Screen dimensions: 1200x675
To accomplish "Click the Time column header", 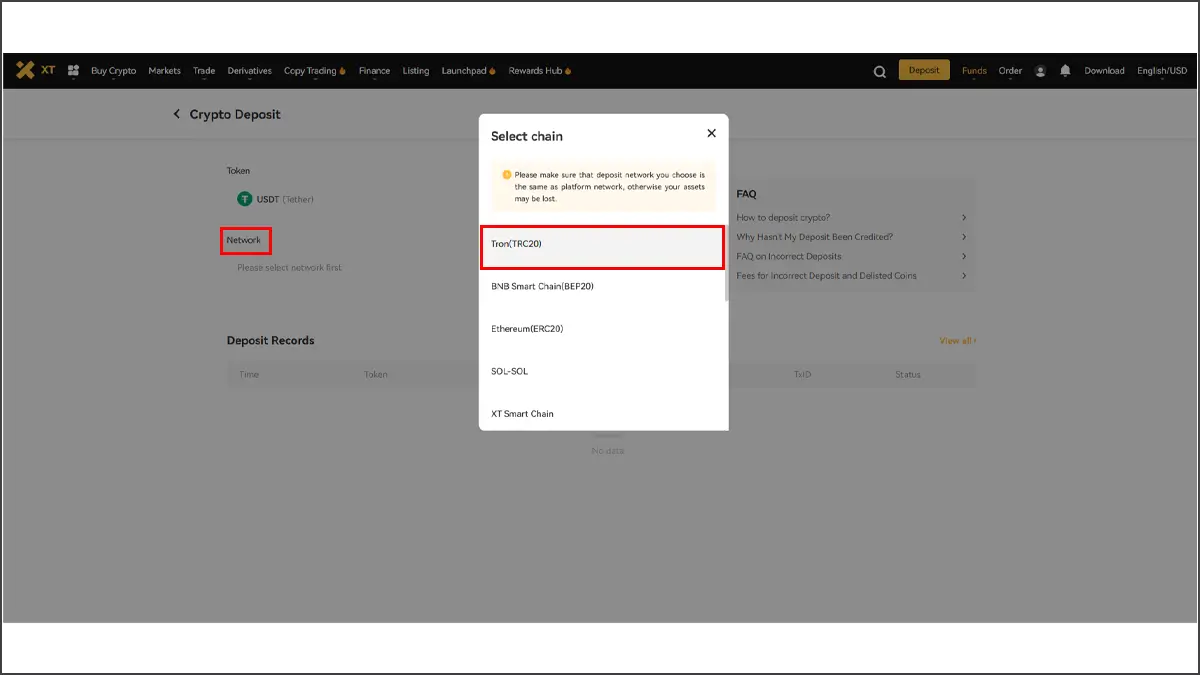I will (249, 374).
